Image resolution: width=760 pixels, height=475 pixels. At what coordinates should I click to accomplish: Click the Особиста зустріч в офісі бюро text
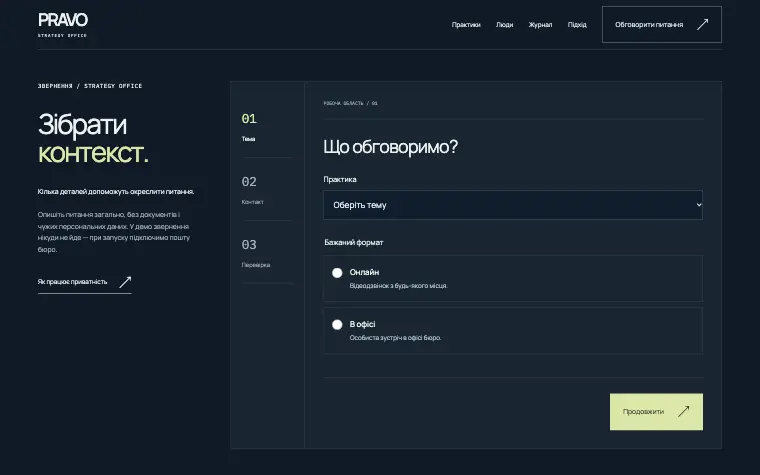click(395, 338)
